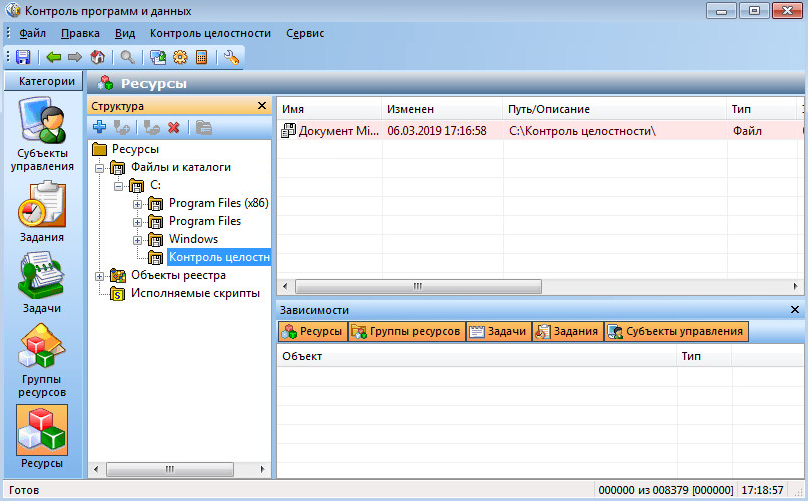Click the blue plus add icon in Структура
Screen dimensions: 808x501
[x=99, y=127]
